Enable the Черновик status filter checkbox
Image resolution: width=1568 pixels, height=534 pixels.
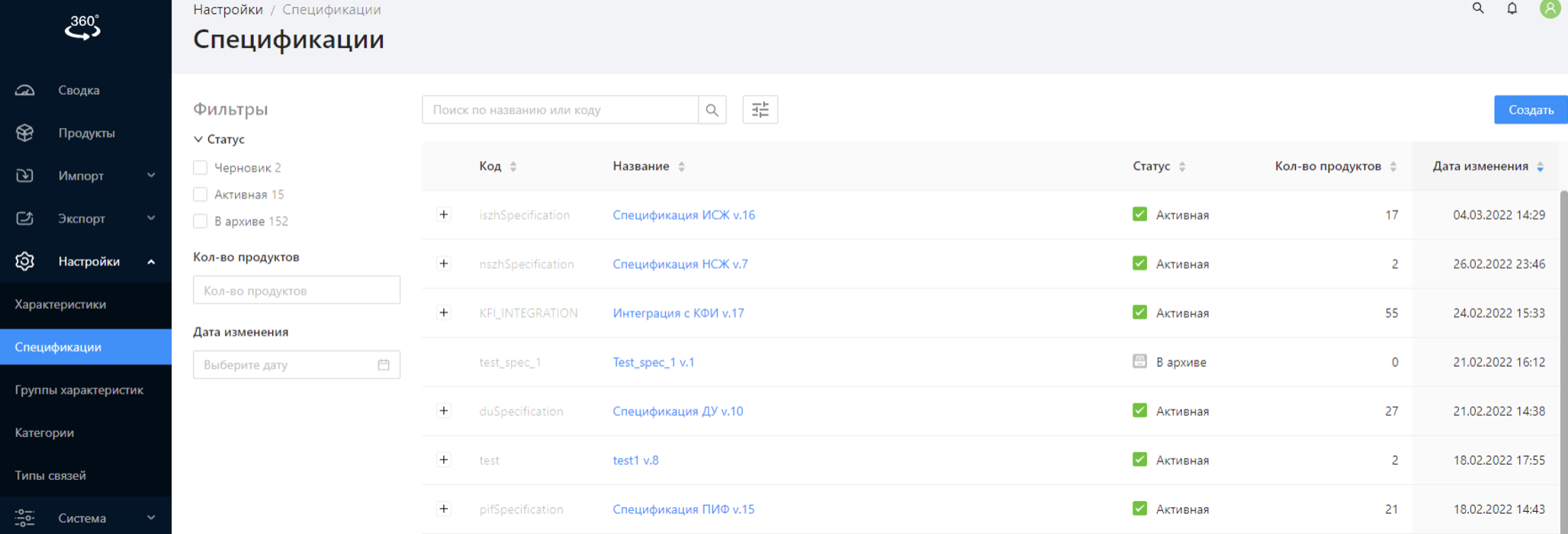click(x=201, y=168)
